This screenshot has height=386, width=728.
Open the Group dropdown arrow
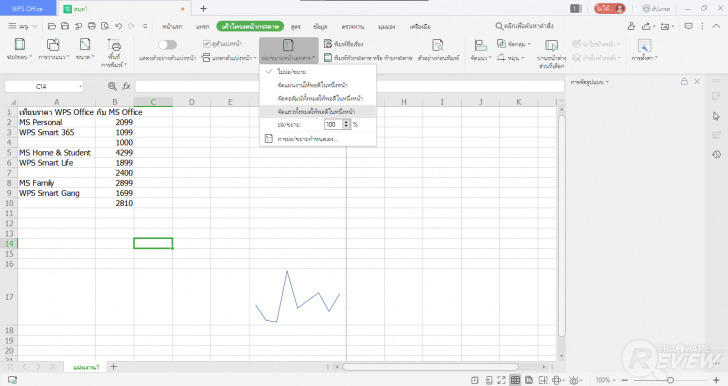529,44
